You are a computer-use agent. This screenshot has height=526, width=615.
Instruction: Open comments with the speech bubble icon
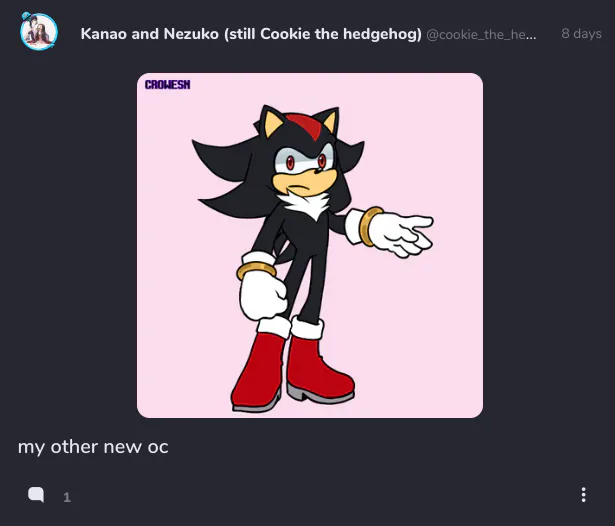click(36, 495)
